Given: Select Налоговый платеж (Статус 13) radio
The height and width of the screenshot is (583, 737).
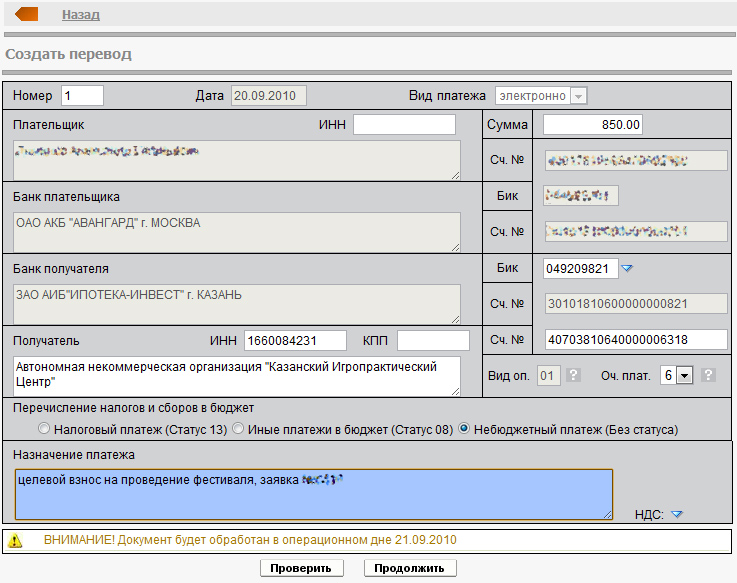Looking at the screenshot, I should [x=44, y=429].
